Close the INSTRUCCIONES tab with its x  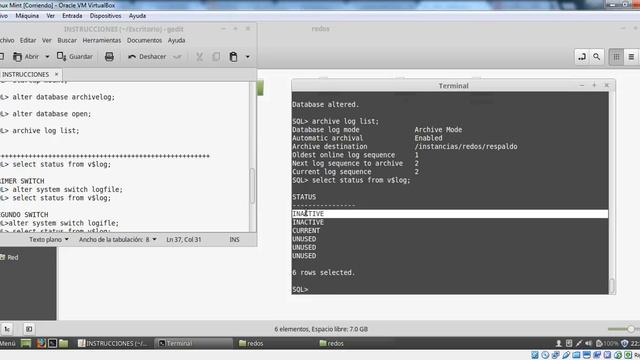coord(56,74)
